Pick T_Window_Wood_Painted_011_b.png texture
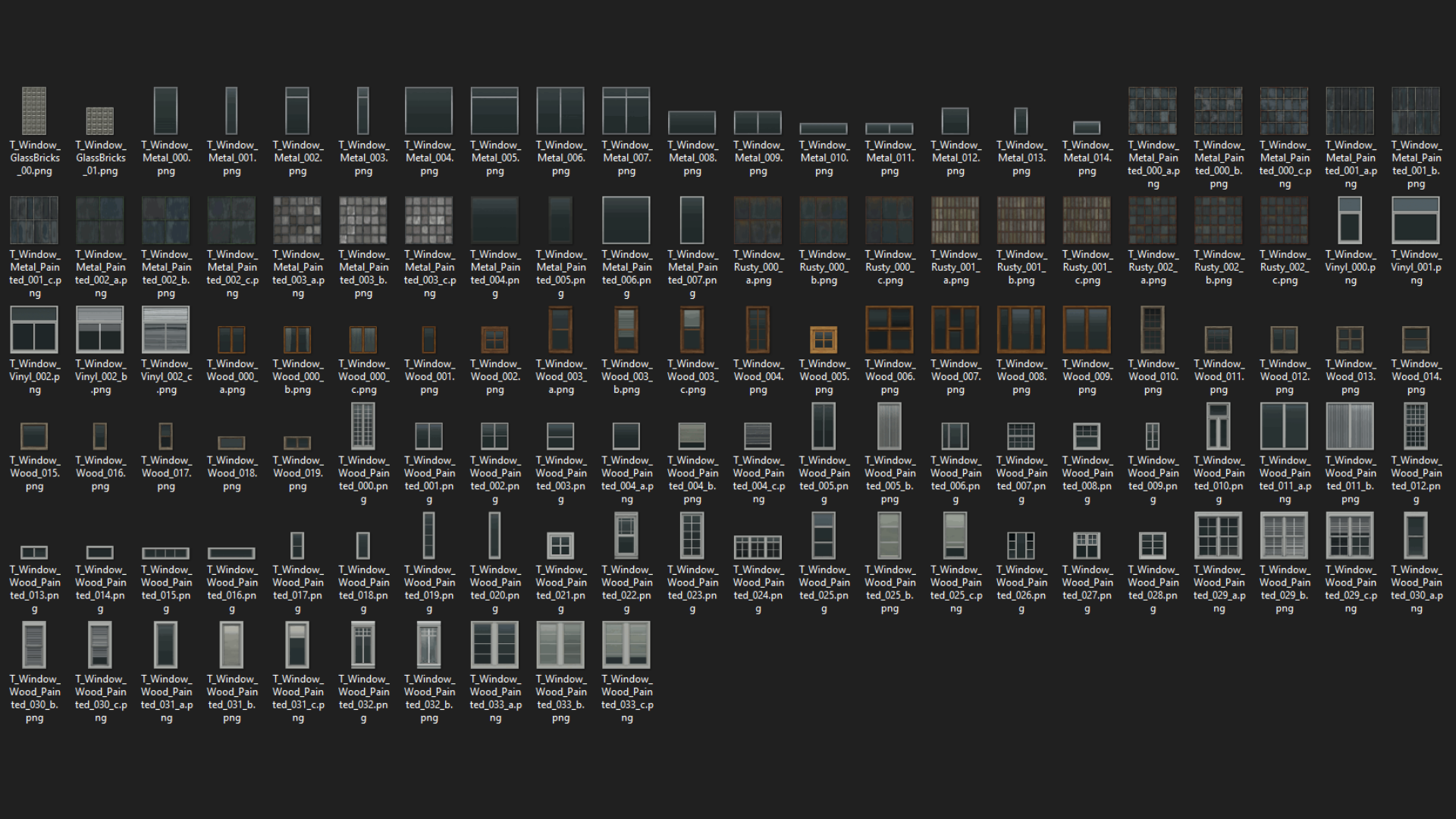This screenshot has height=819, width=1456. 1350,426
